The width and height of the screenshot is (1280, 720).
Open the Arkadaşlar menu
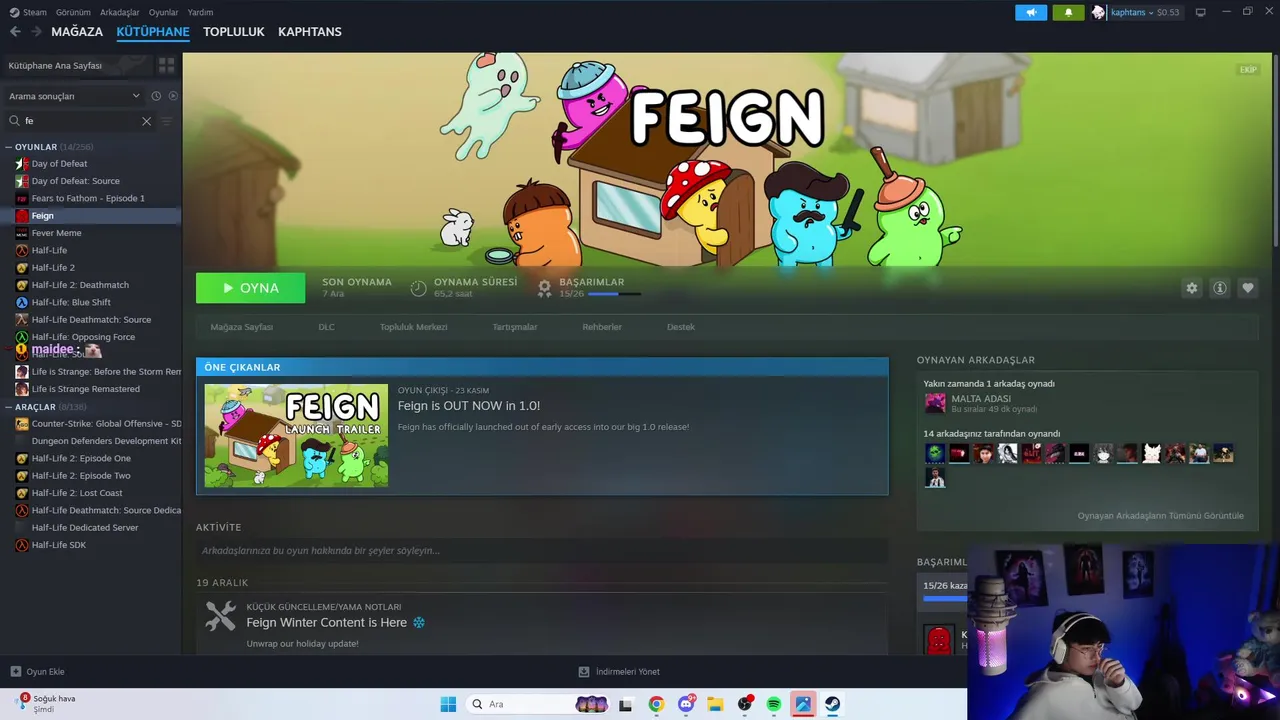click(120, 12)
